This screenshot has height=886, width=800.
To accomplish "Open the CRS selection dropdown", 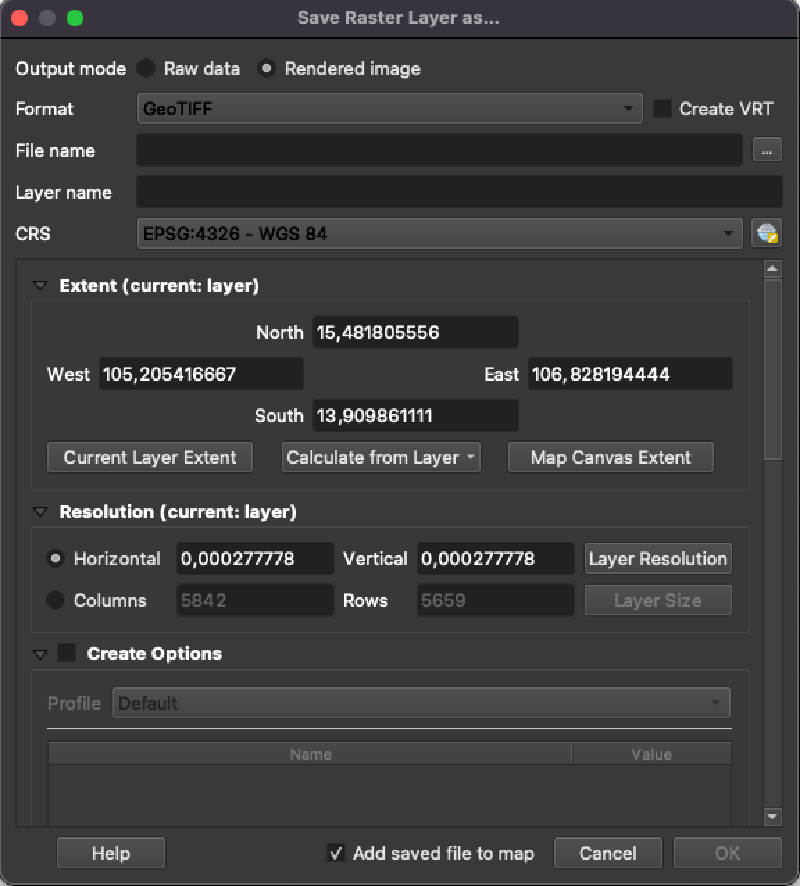I will [x=439, y=234].
